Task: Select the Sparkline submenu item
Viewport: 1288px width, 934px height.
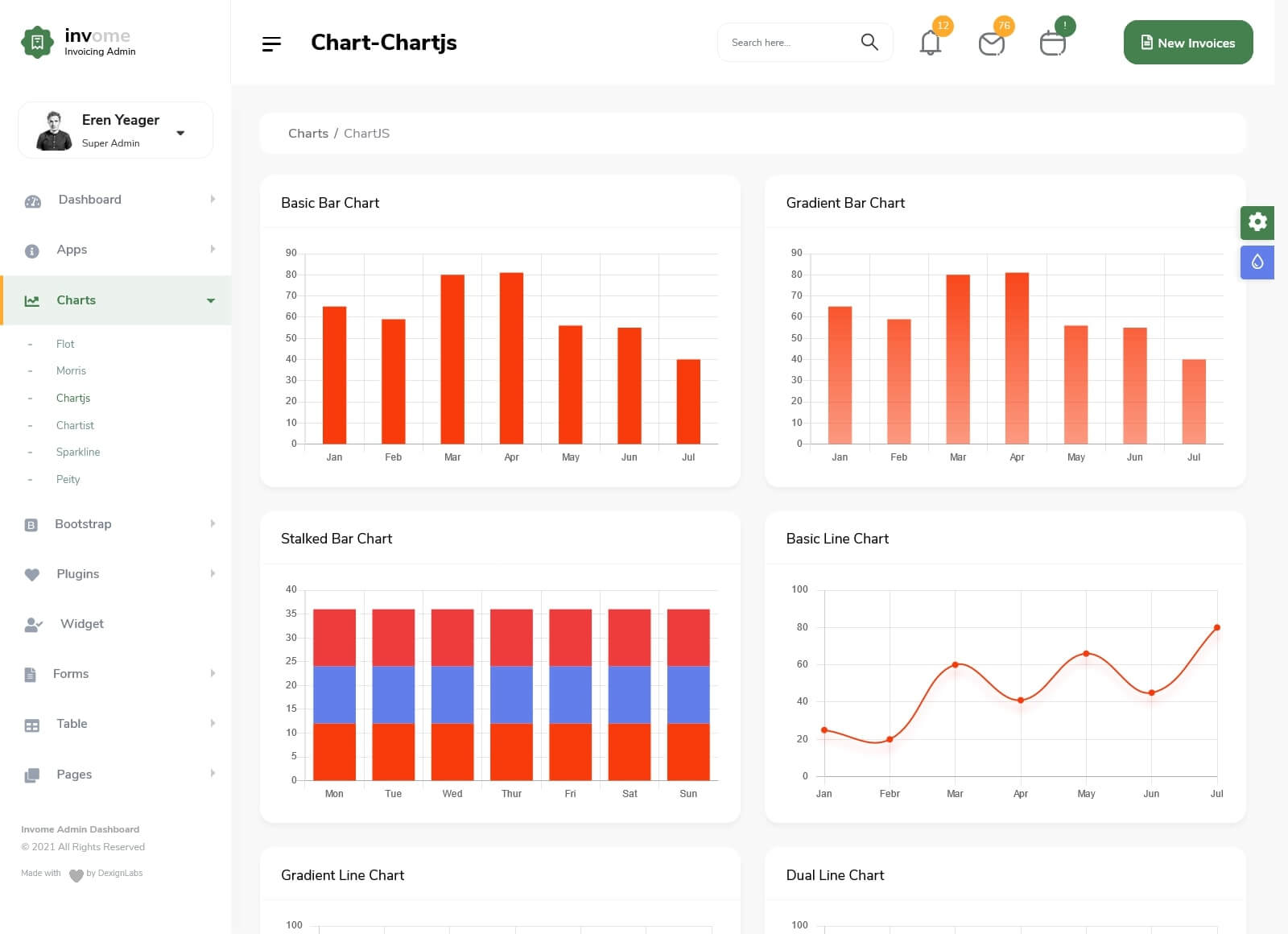Action: (78, 453)
